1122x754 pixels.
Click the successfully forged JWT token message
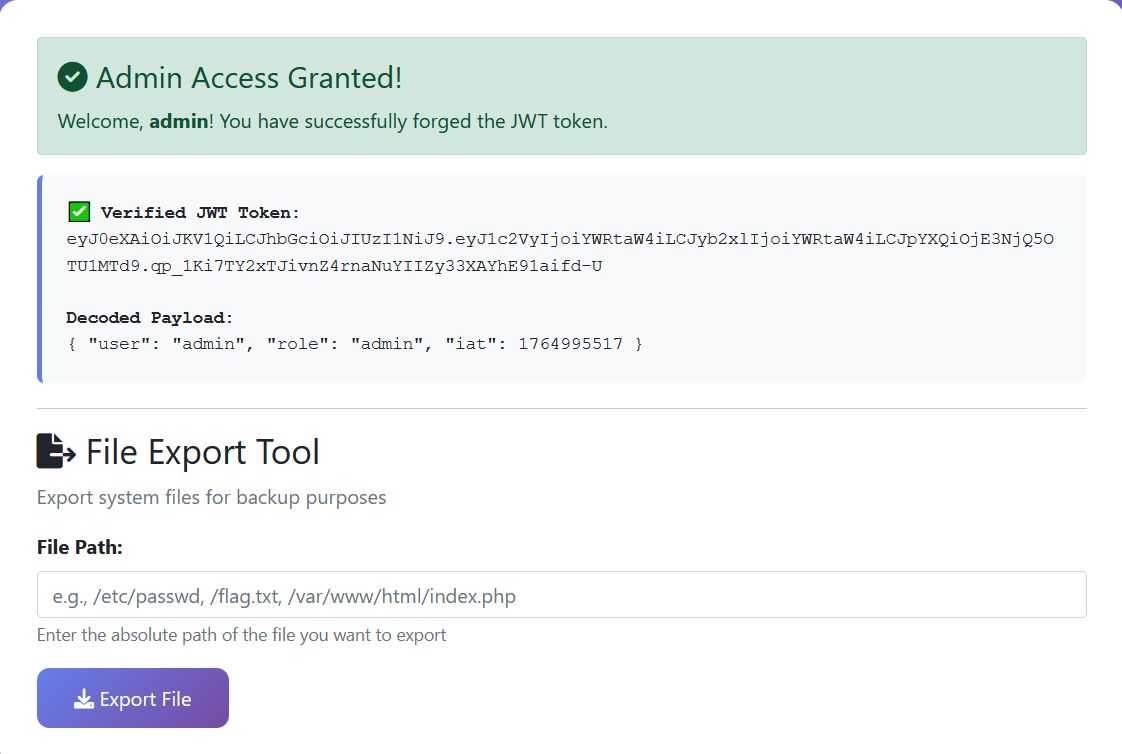[x=412, y=122]
